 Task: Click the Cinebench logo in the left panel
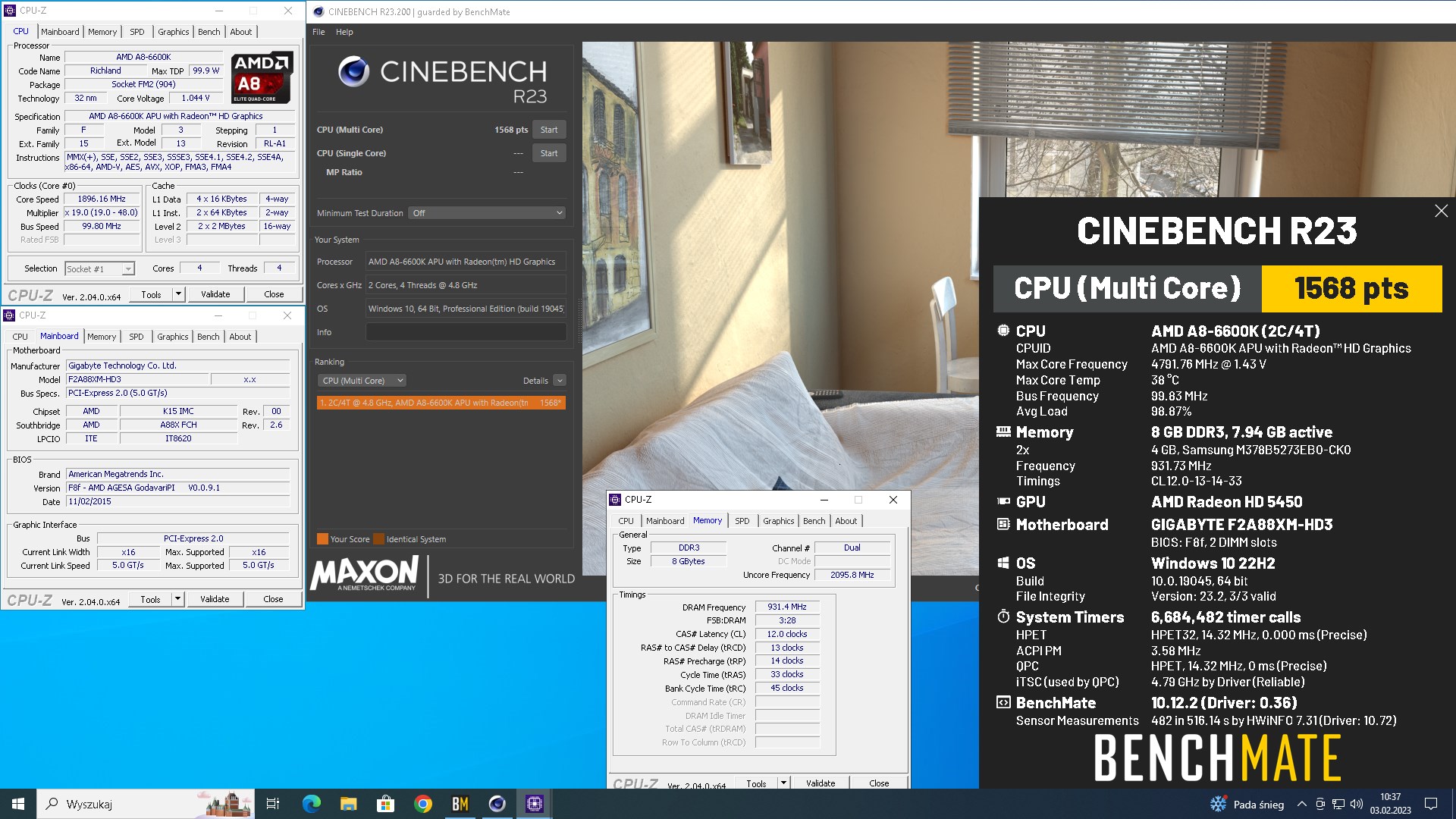[x=442, y=80]
